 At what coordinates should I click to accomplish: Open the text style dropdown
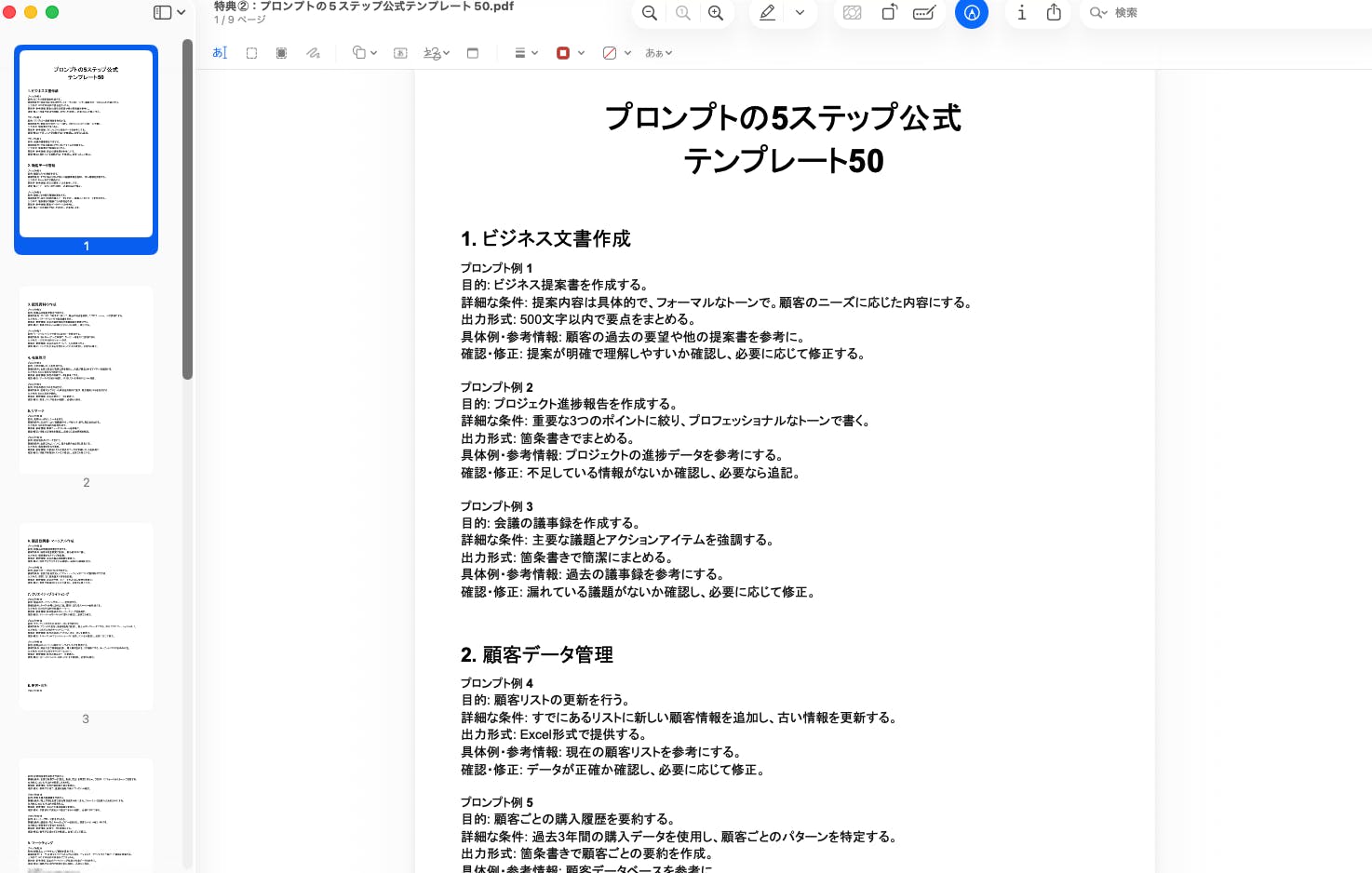pos(658,53)
